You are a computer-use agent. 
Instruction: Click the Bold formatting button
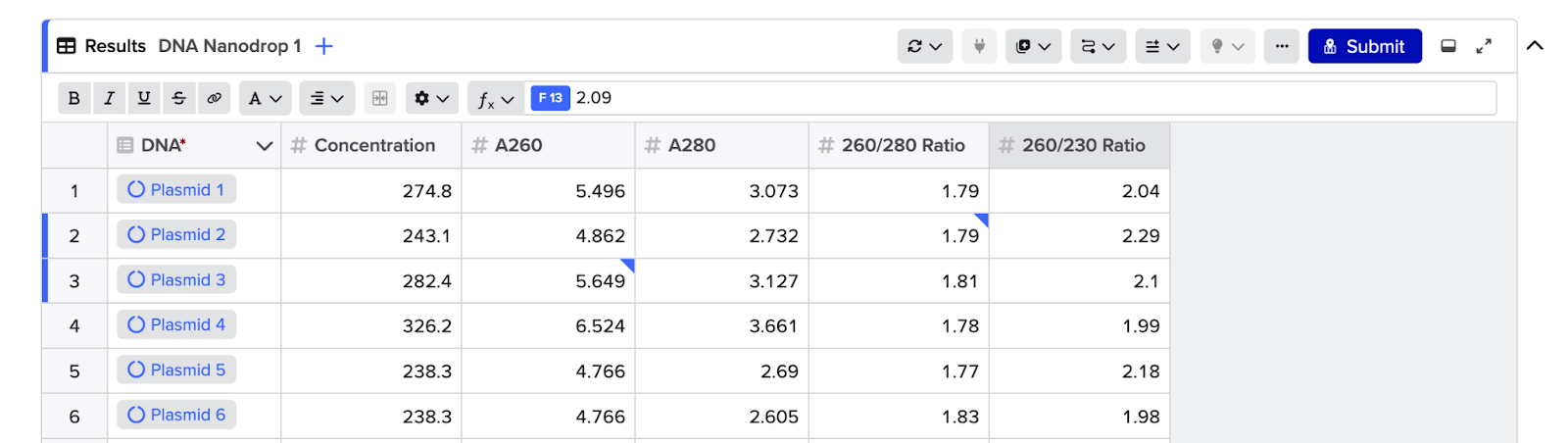click(73, 98)
